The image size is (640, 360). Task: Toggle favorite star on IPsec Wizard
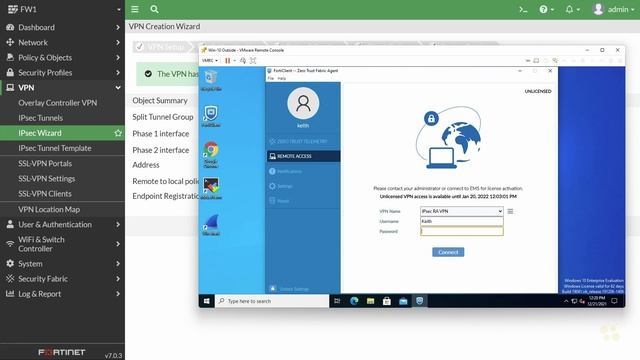118,133
